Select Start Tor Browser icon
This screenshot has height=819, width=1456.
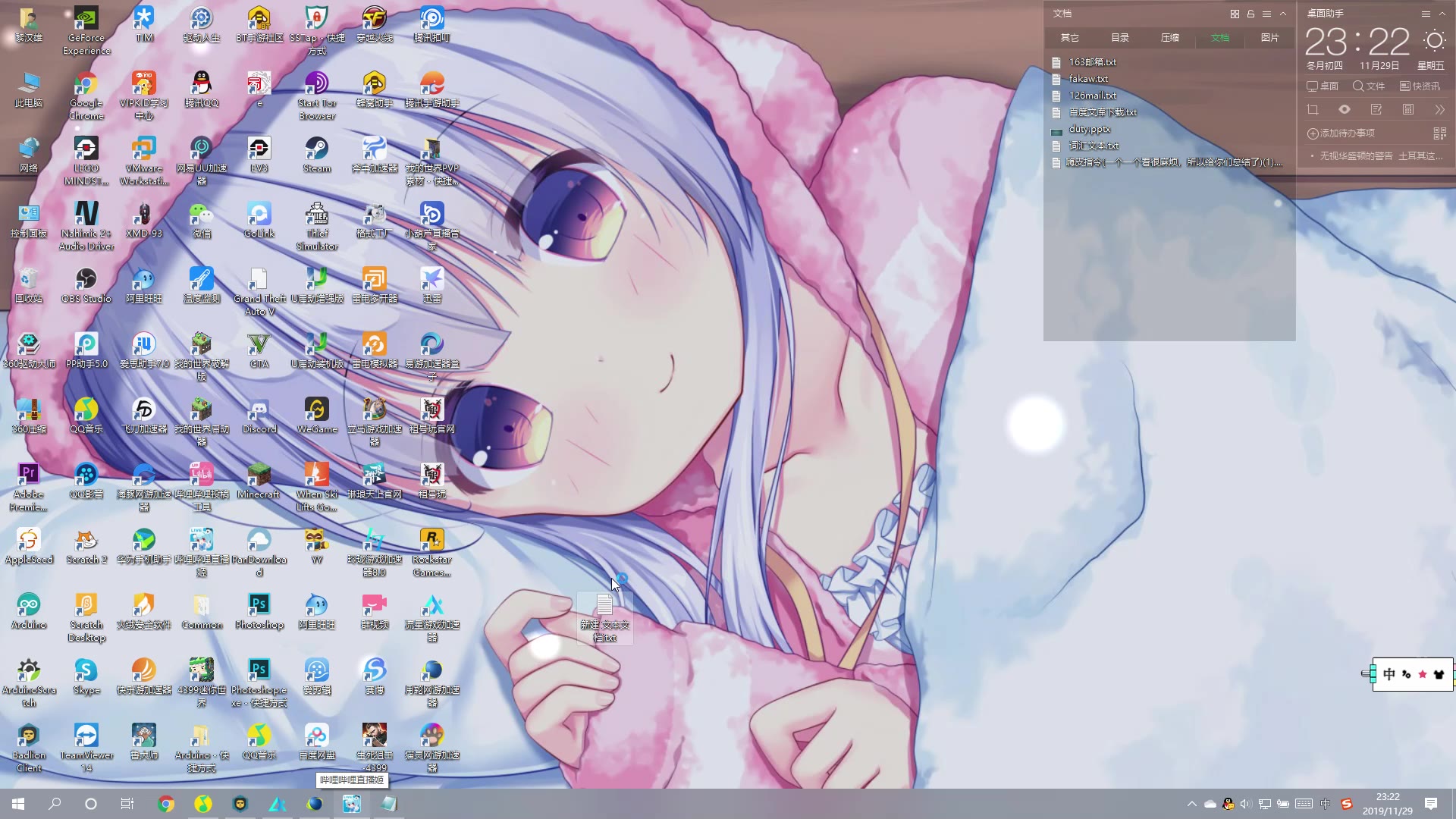point(317,96)
